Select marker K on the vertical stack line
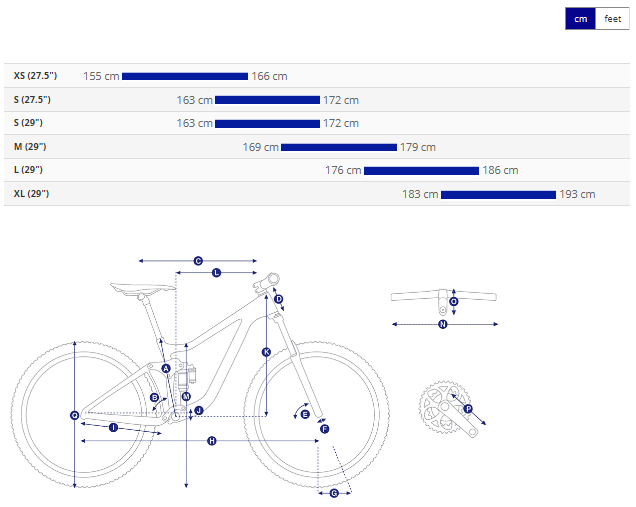This screenshot has width=636, height=507. 266,352
